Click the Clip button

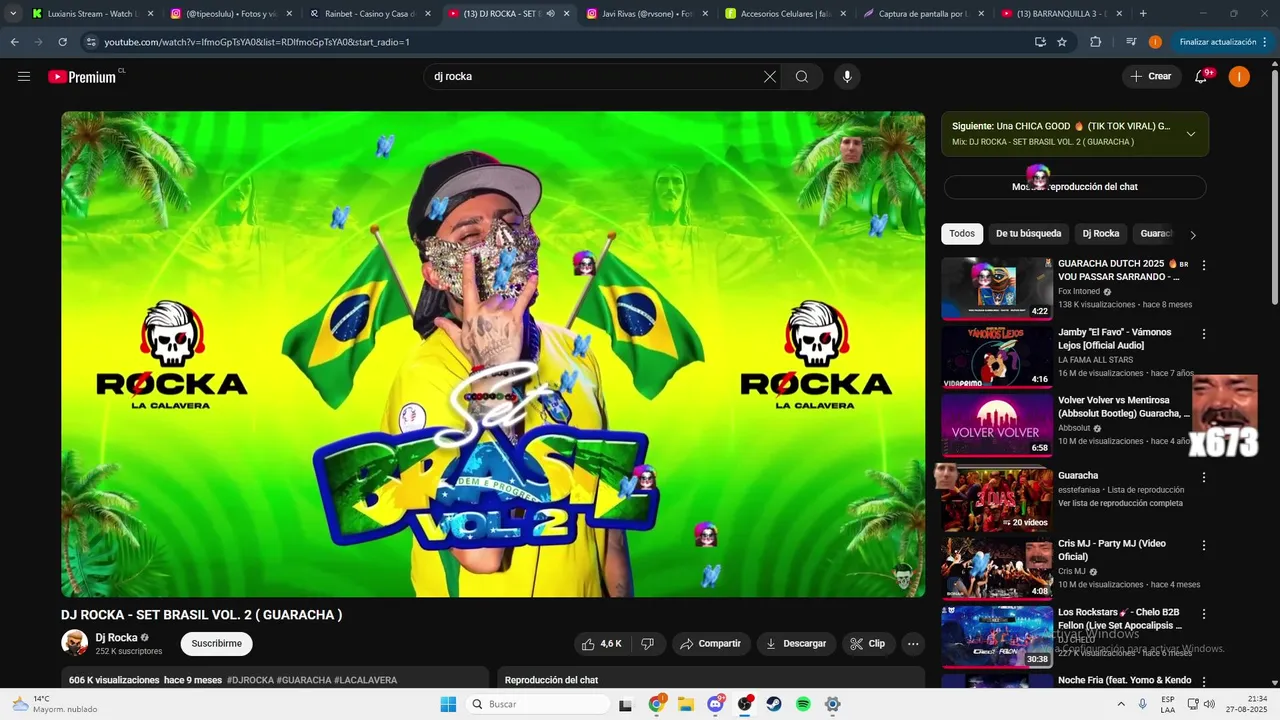click(x=868, y=644)
